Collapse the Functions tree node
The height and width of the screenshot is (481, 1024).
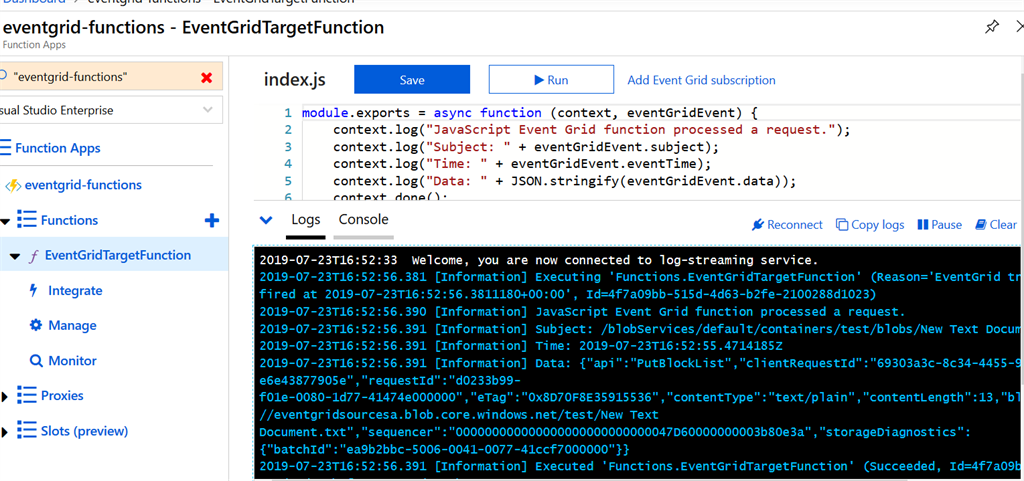[x=6, y=220]
